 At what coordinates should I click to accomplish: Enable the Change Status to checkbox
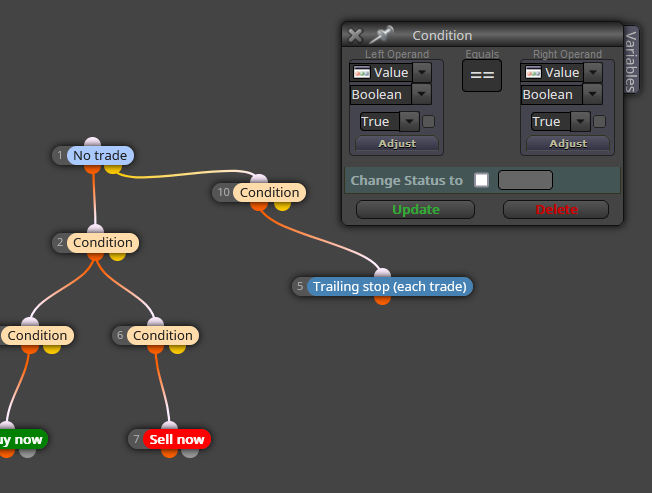coord(482,180)
